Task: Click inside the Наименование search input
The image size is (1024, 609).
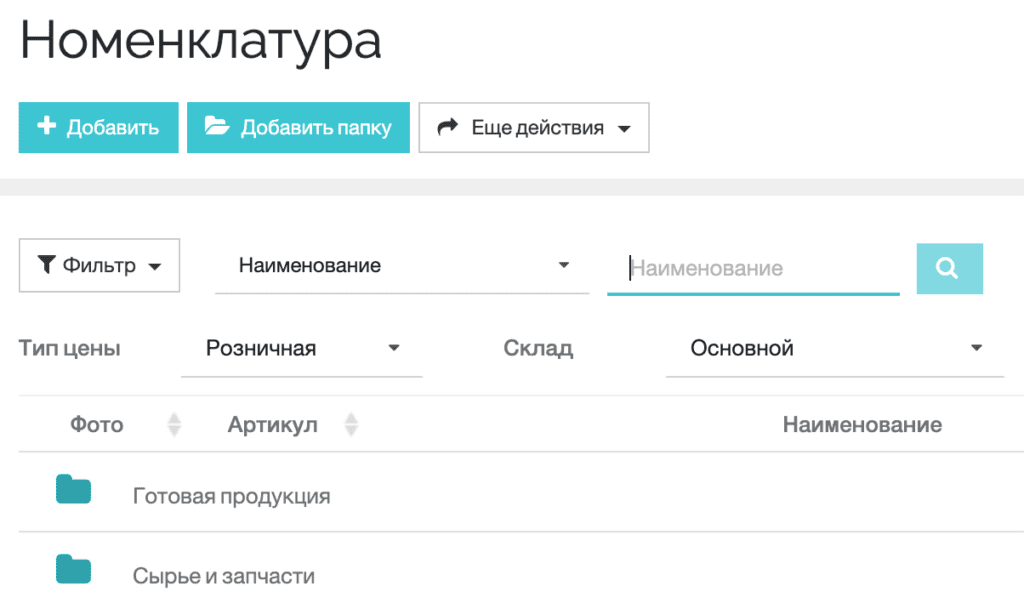Action: click(750, 268)
